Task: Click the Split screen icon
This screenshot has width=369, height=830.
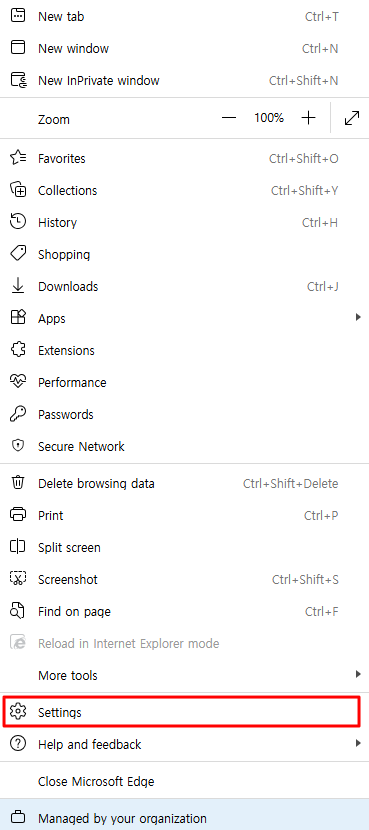Action: pos(18,547)
